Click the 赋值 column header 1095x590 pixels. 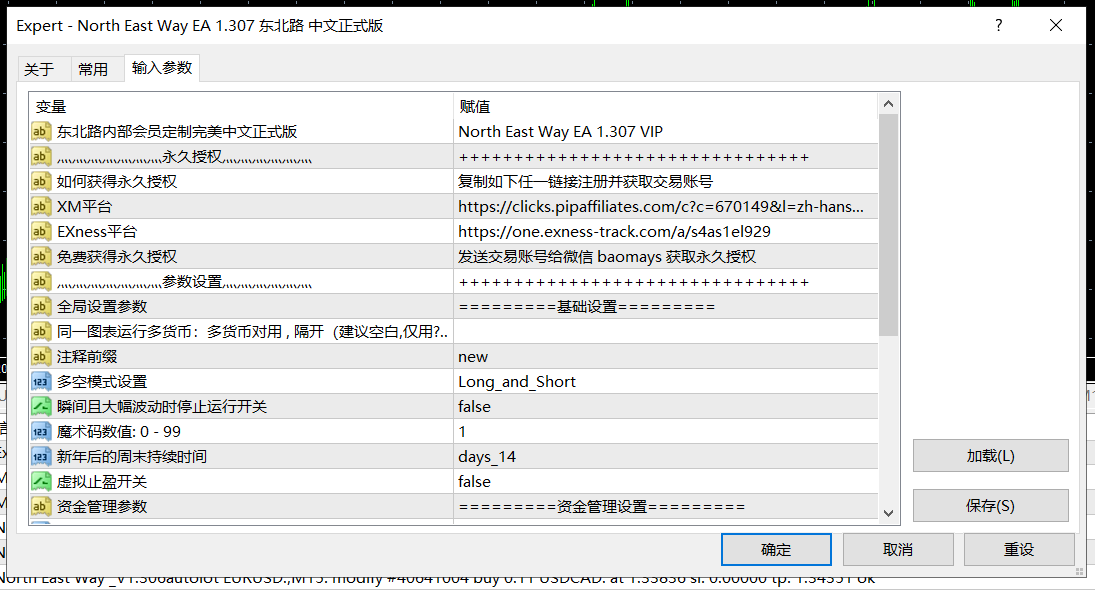click(666, 106)
